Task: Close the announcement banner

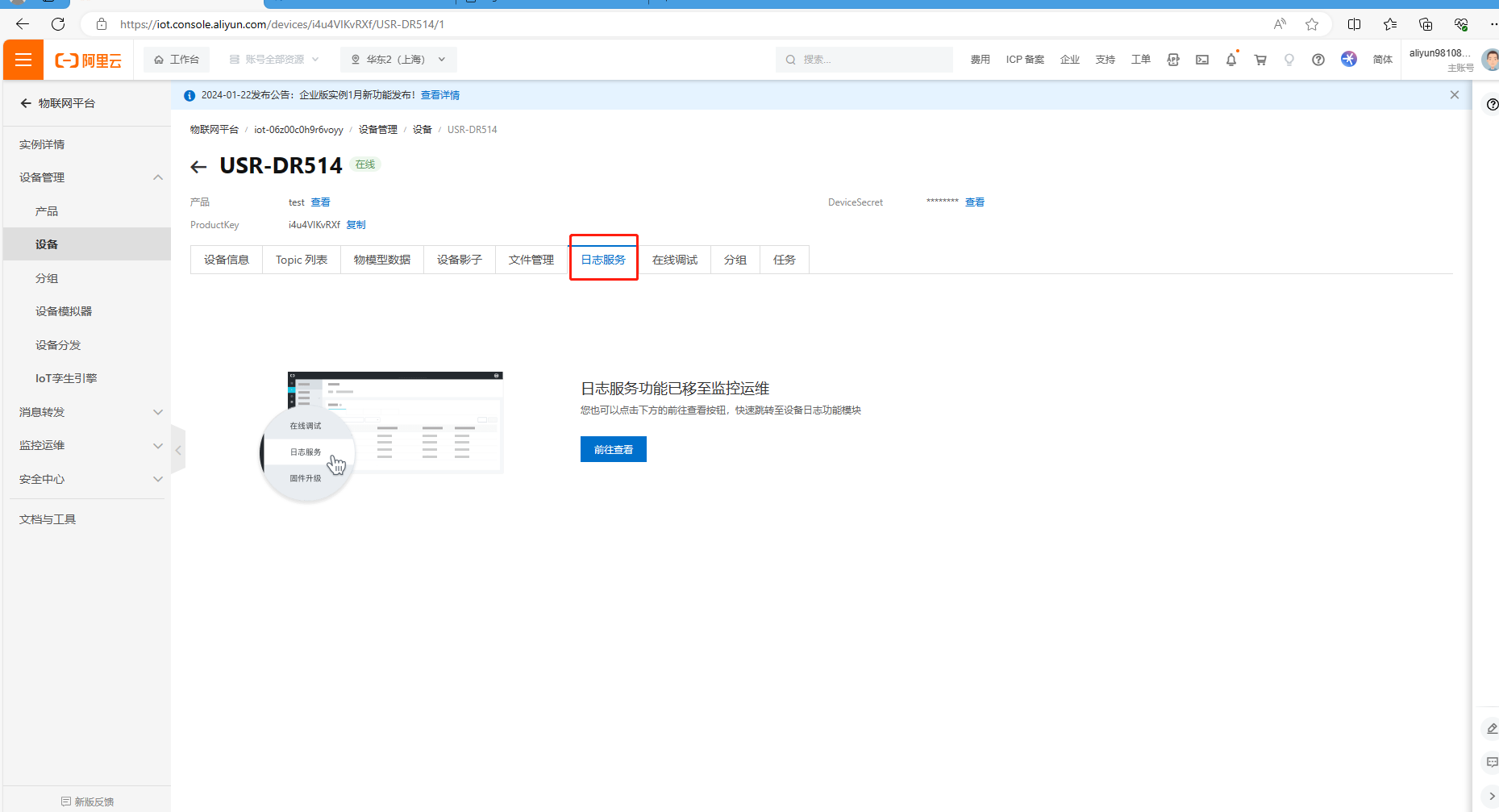Action: (x=1454, y=95)
